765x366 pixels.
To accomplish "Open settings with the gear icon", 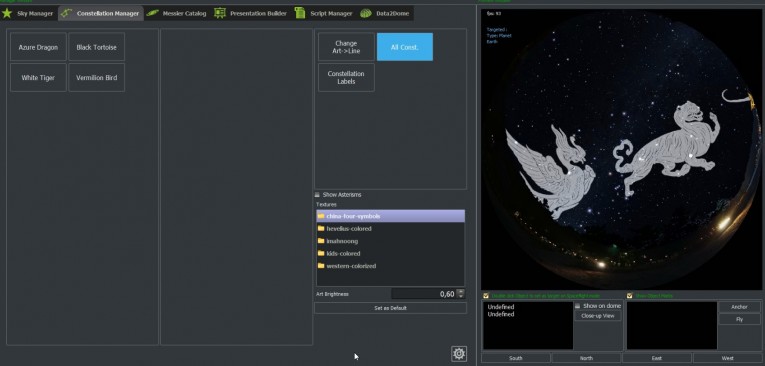I will click(x=459, y=354).
